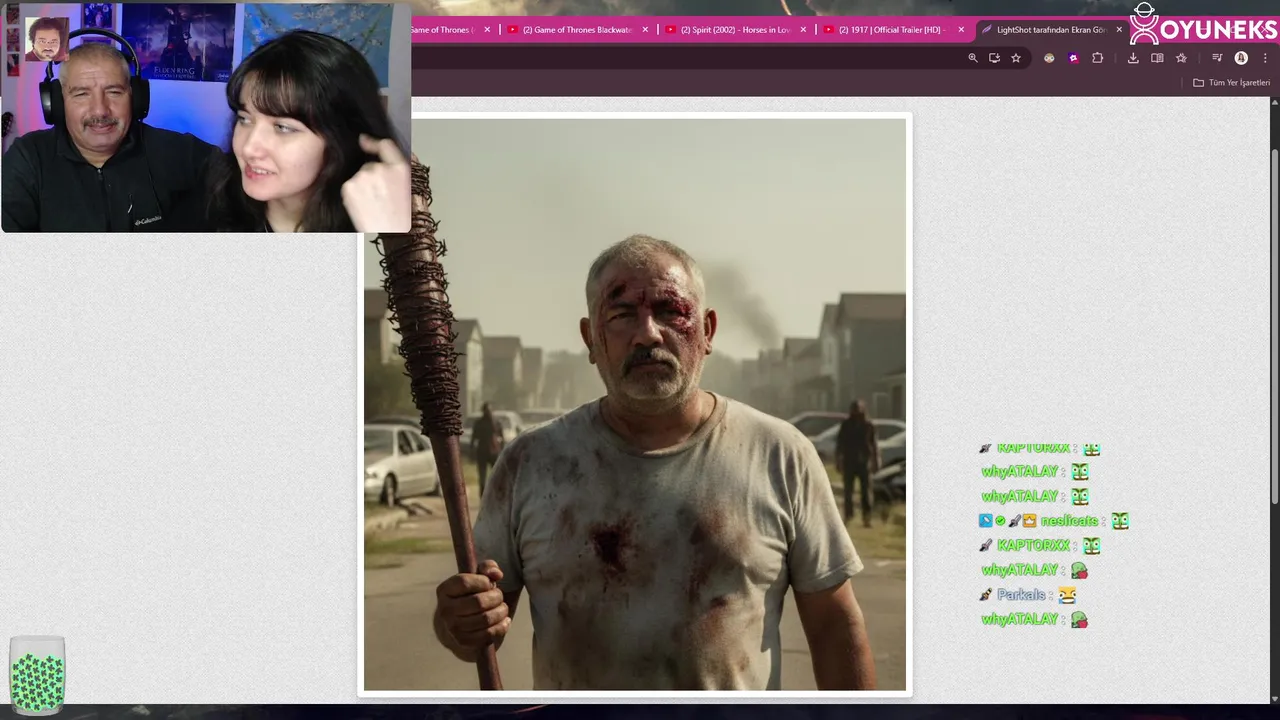1280x720 pixels.
Task: Open the zoom magnifier icon in address bar
Action: 972,58
